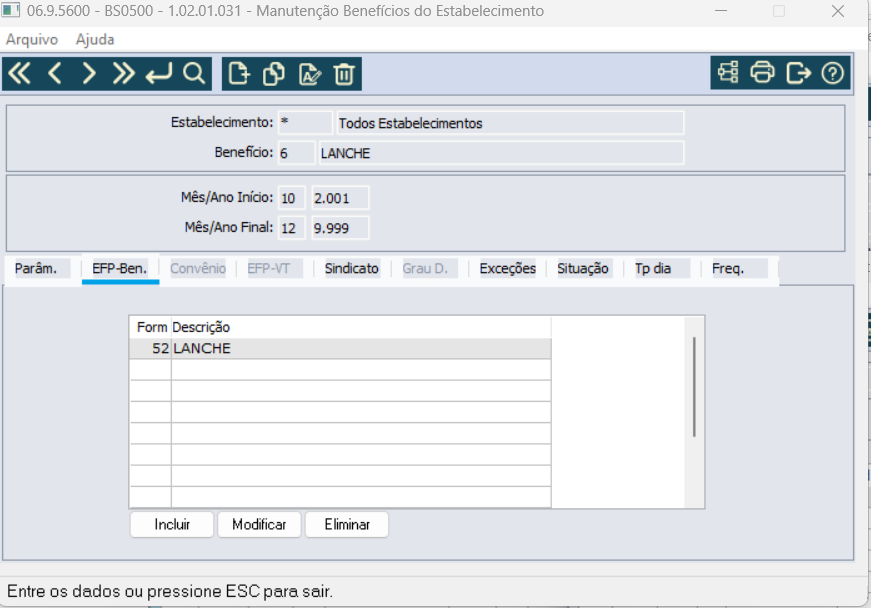Click the copy record icon
Viewport: 871px width, 608px height.
click(274, 73)
